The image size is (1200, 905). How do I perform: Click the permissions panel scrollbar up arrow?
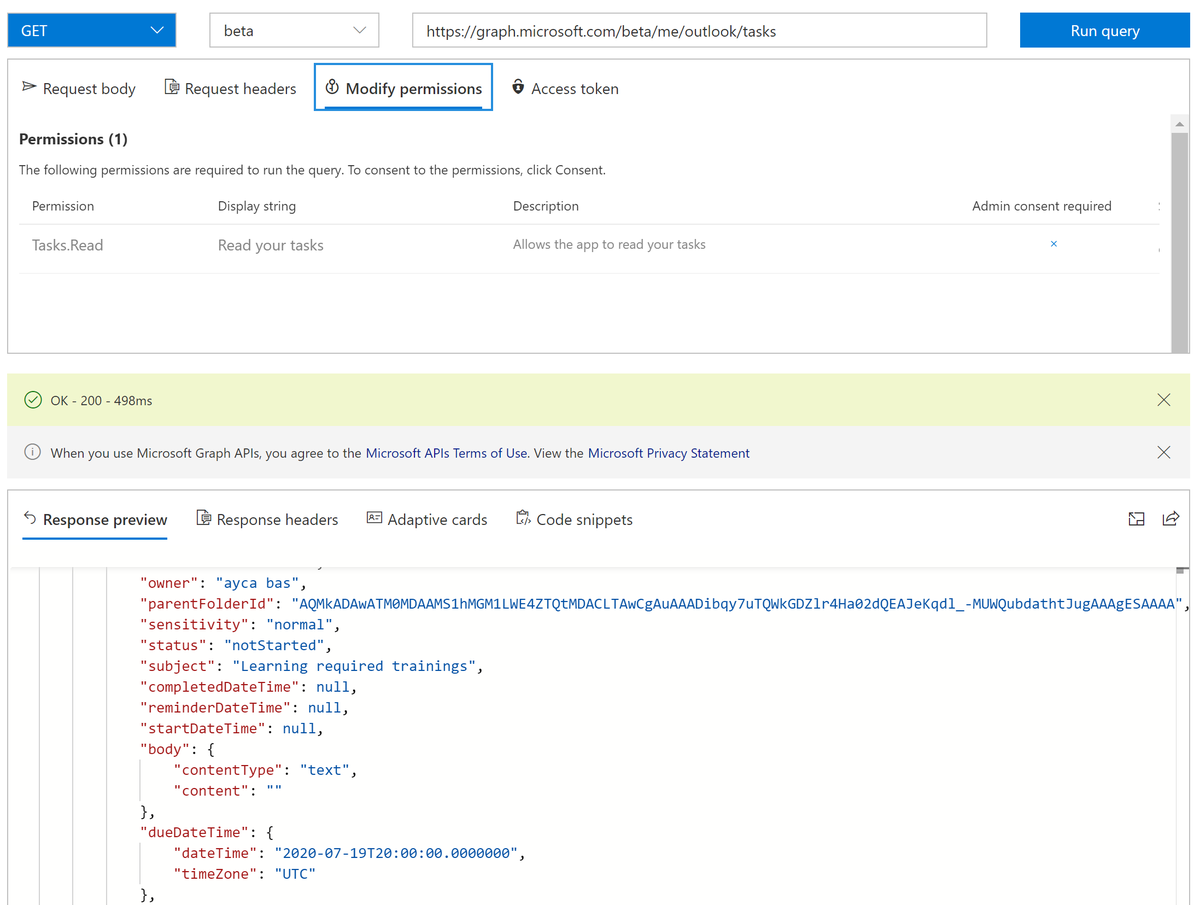1180,123
